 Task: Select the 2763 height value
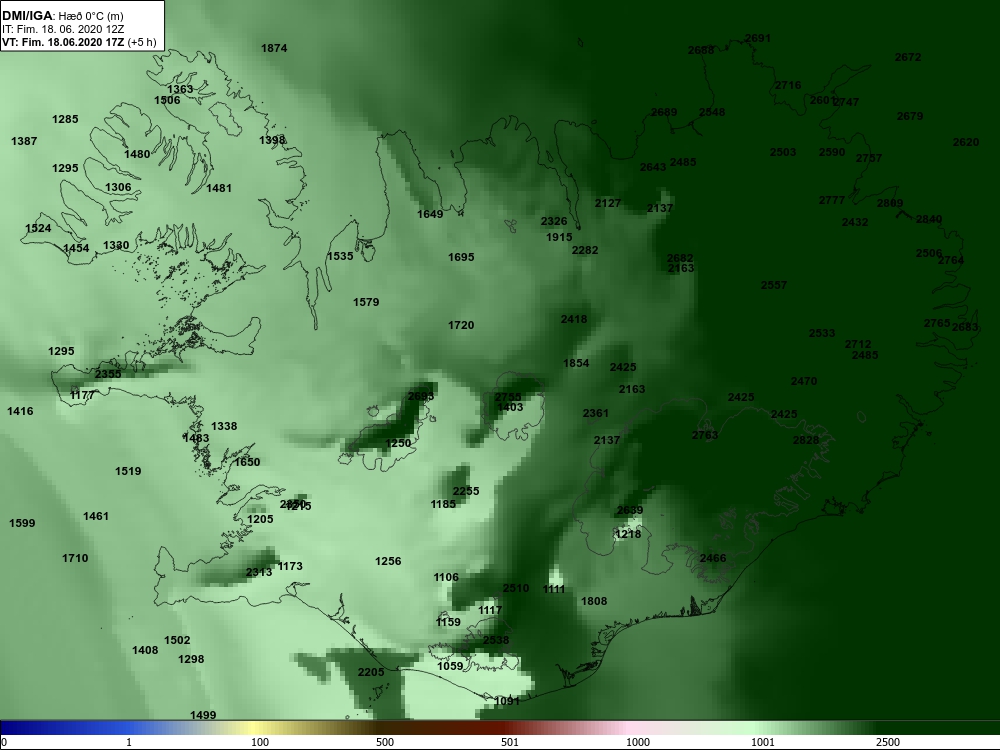[x=705, y=435]
